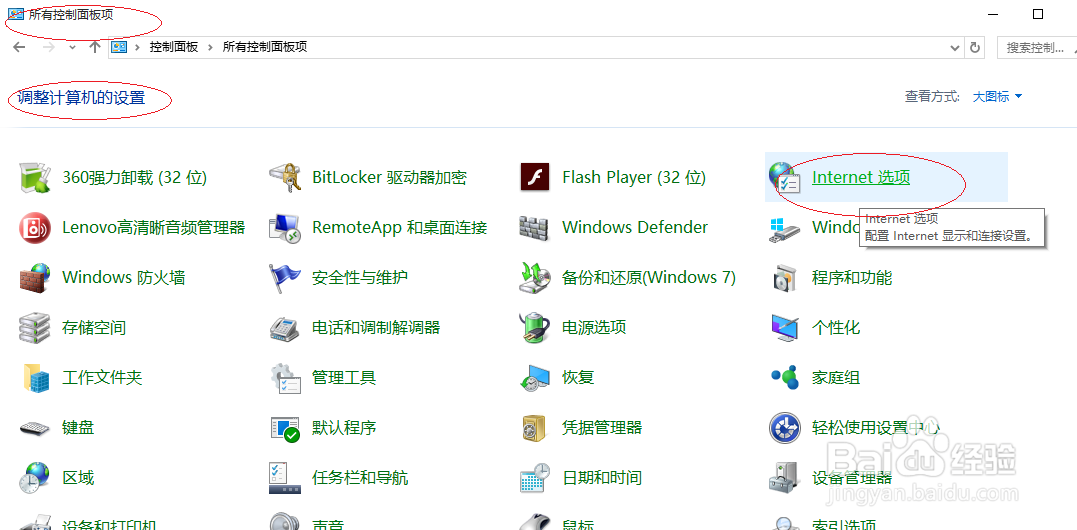Open the 360强力卸载 icon

[x=34, y=177]
